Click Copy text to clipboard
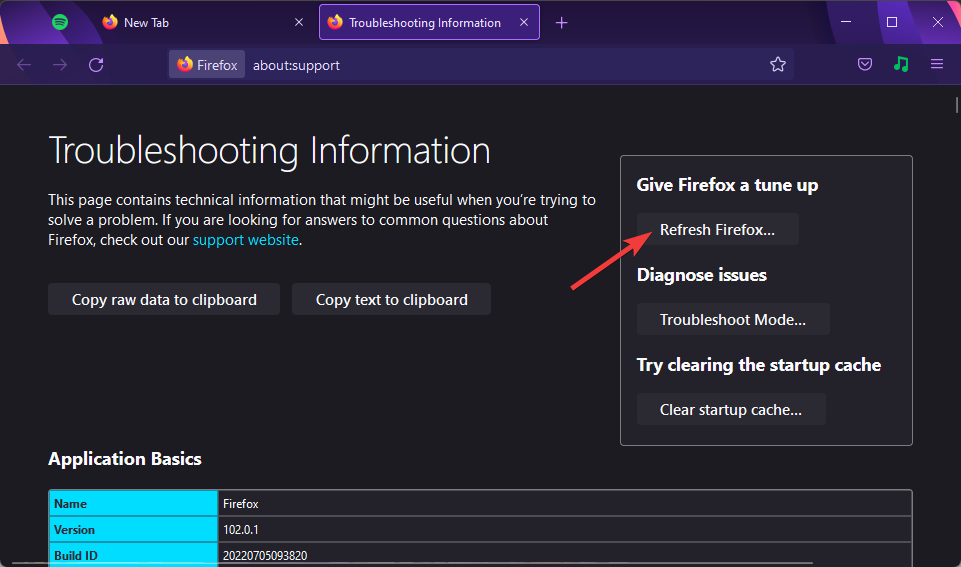This screenshot has width=961, height=567. (x=391, y=299)
